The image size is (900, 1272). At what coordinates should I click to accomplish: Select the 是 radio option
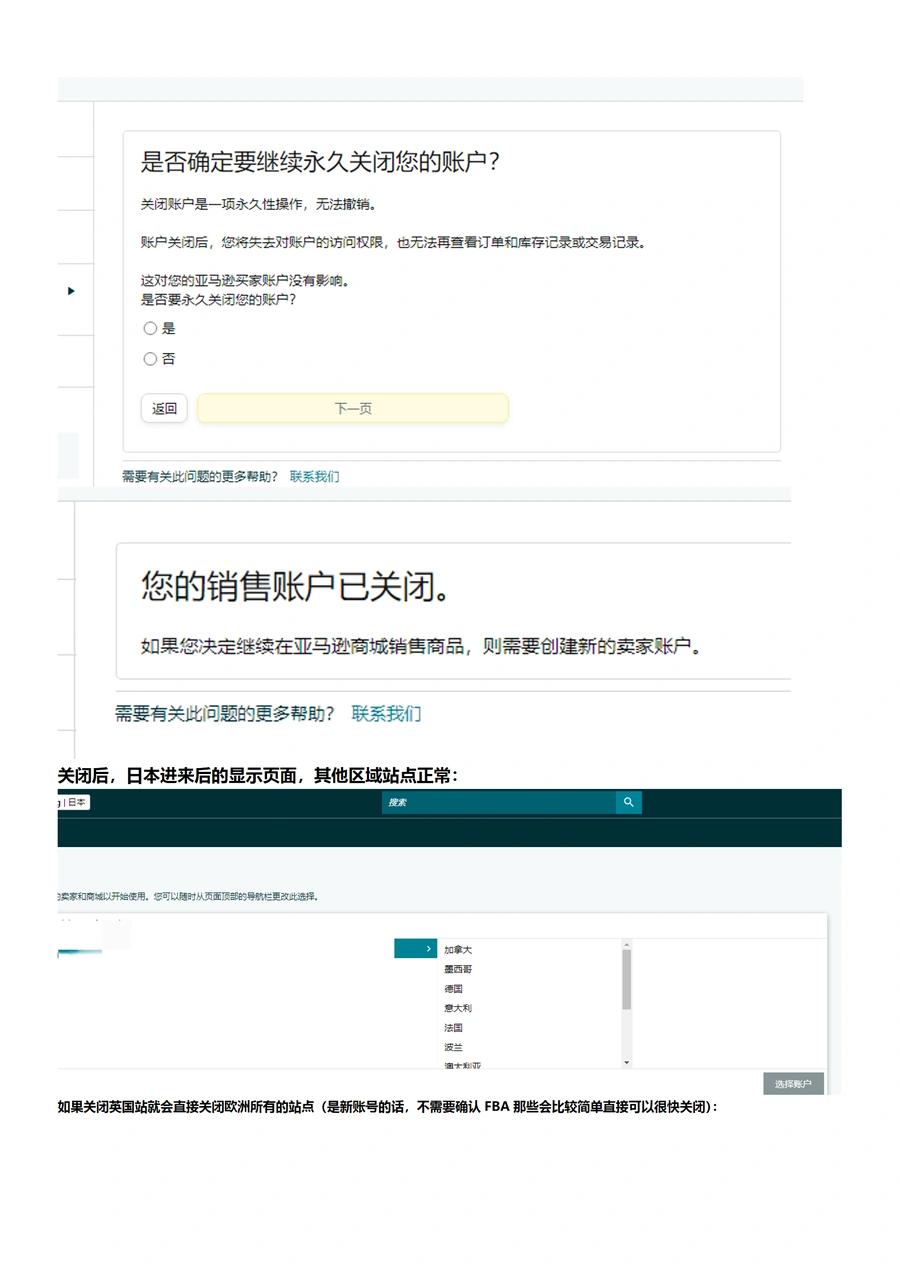[150, 328]
